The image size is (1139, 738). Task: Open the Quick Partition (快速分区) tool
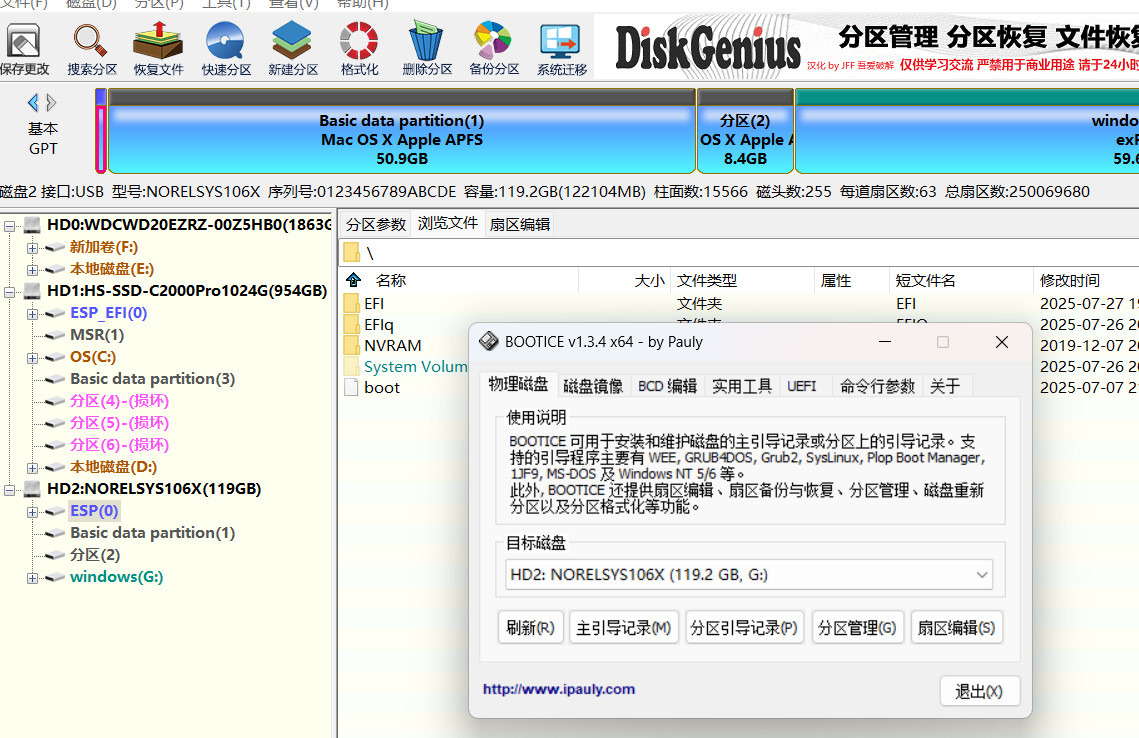226,48
